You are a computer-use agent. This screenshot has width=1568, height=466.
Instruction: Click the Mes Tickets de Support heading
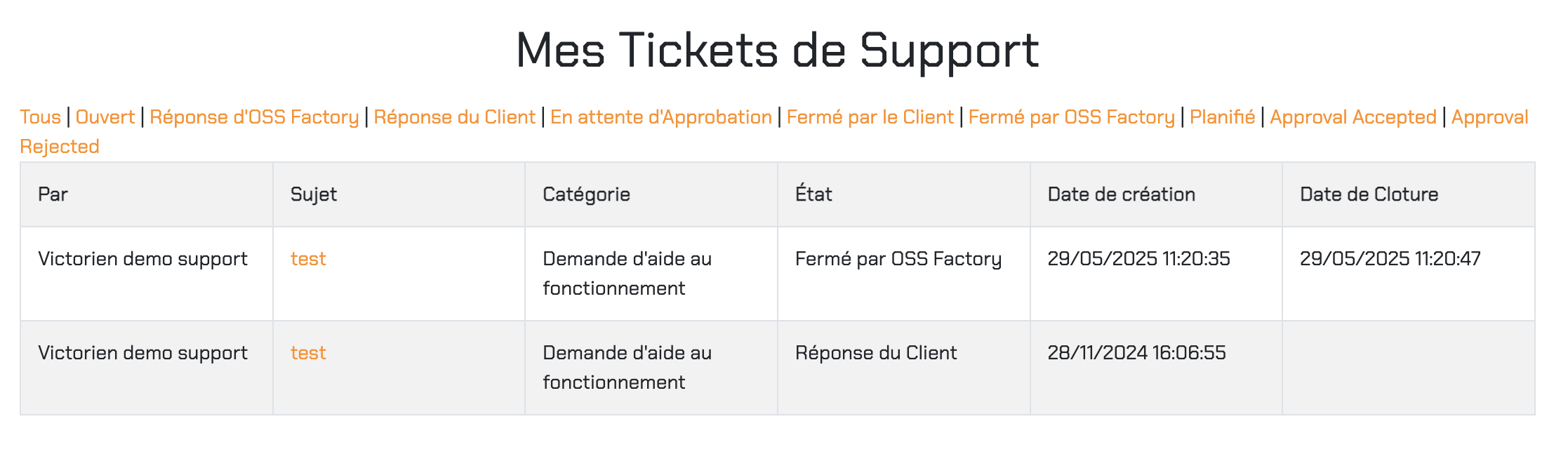pyautogui.click(x=778, y=51)
